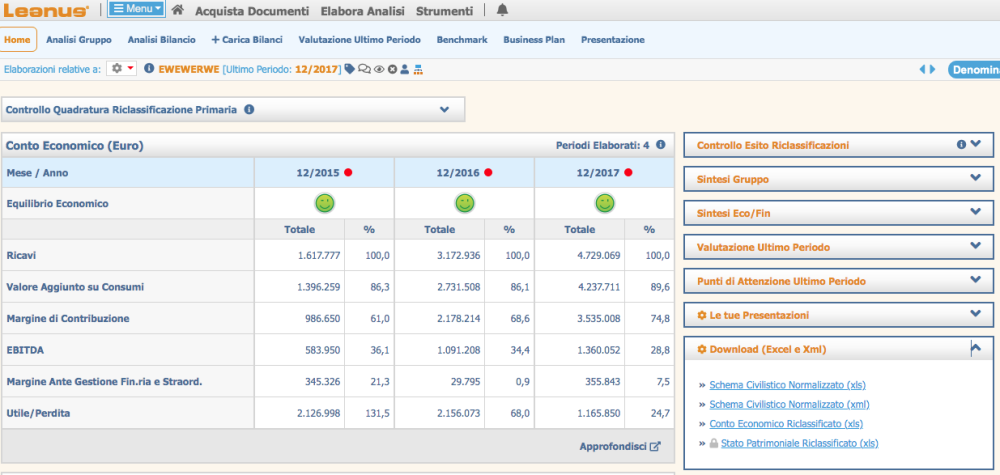Open the gear settings dropdown

(x=123, y=69)
